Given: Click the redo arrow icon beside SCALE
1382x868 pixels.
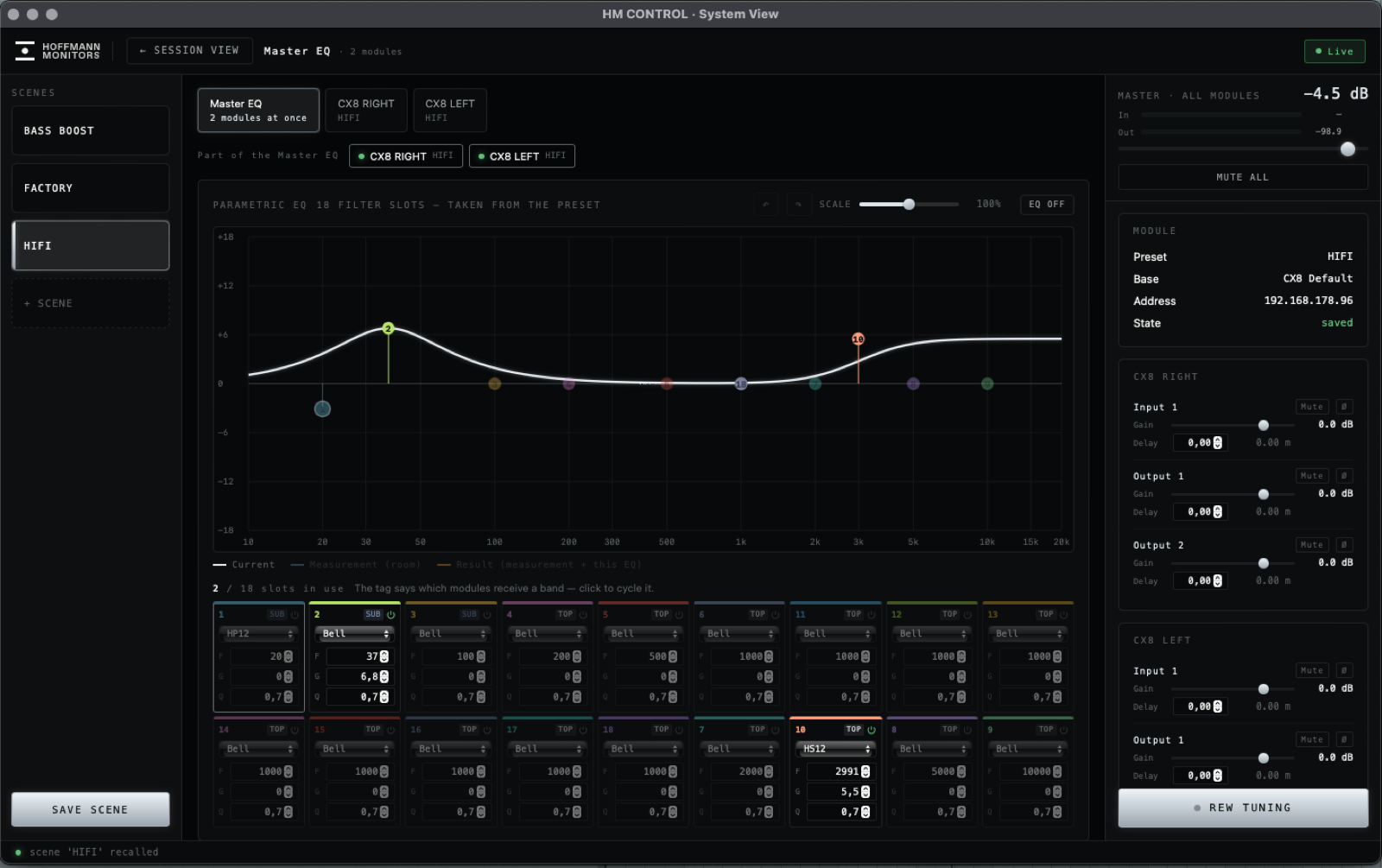Looking at the screenshot, I should tap(798, 205).
